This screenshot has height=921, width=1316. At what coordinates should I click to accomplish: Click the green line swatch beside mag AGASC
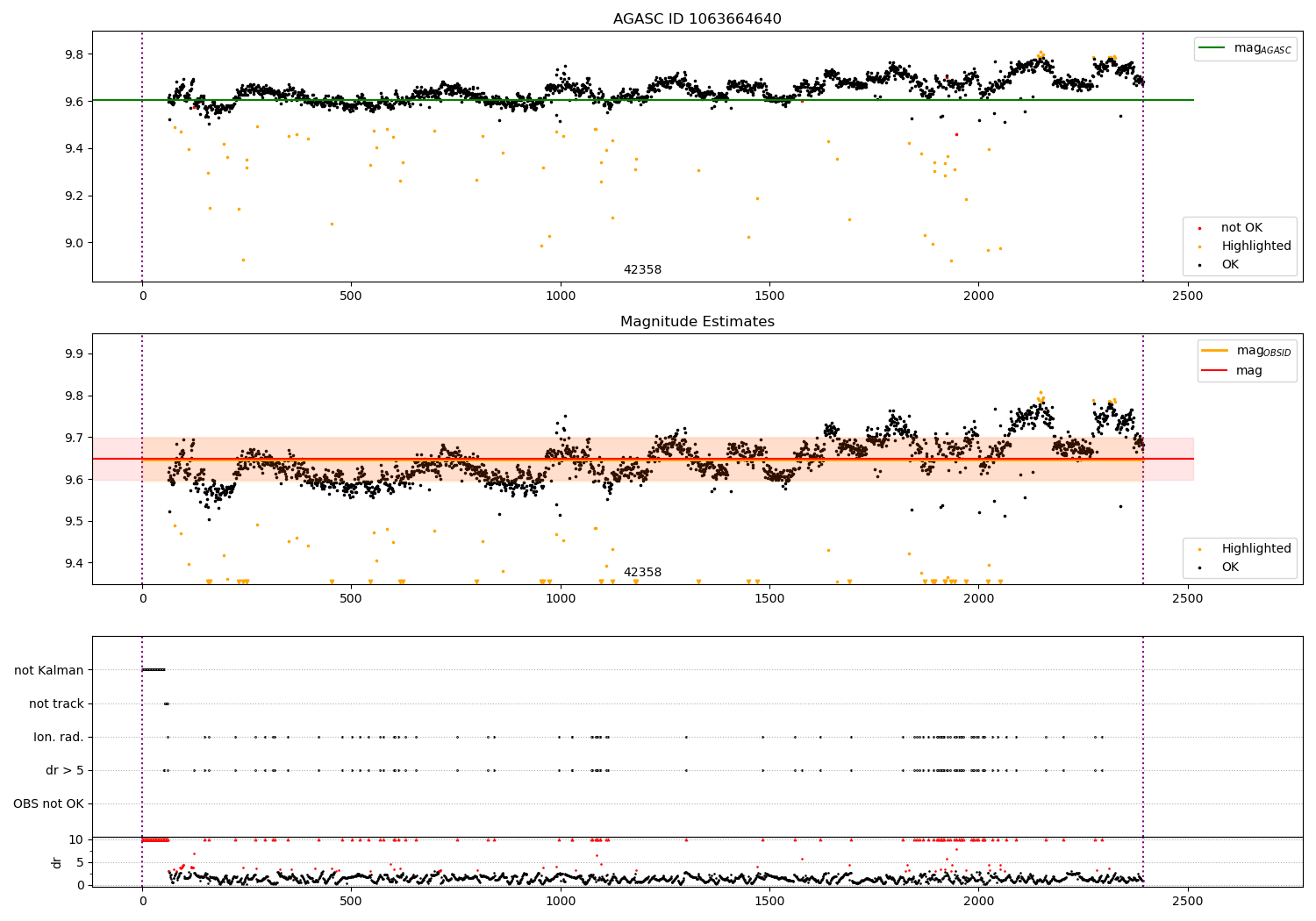(x=1213, y=48)
